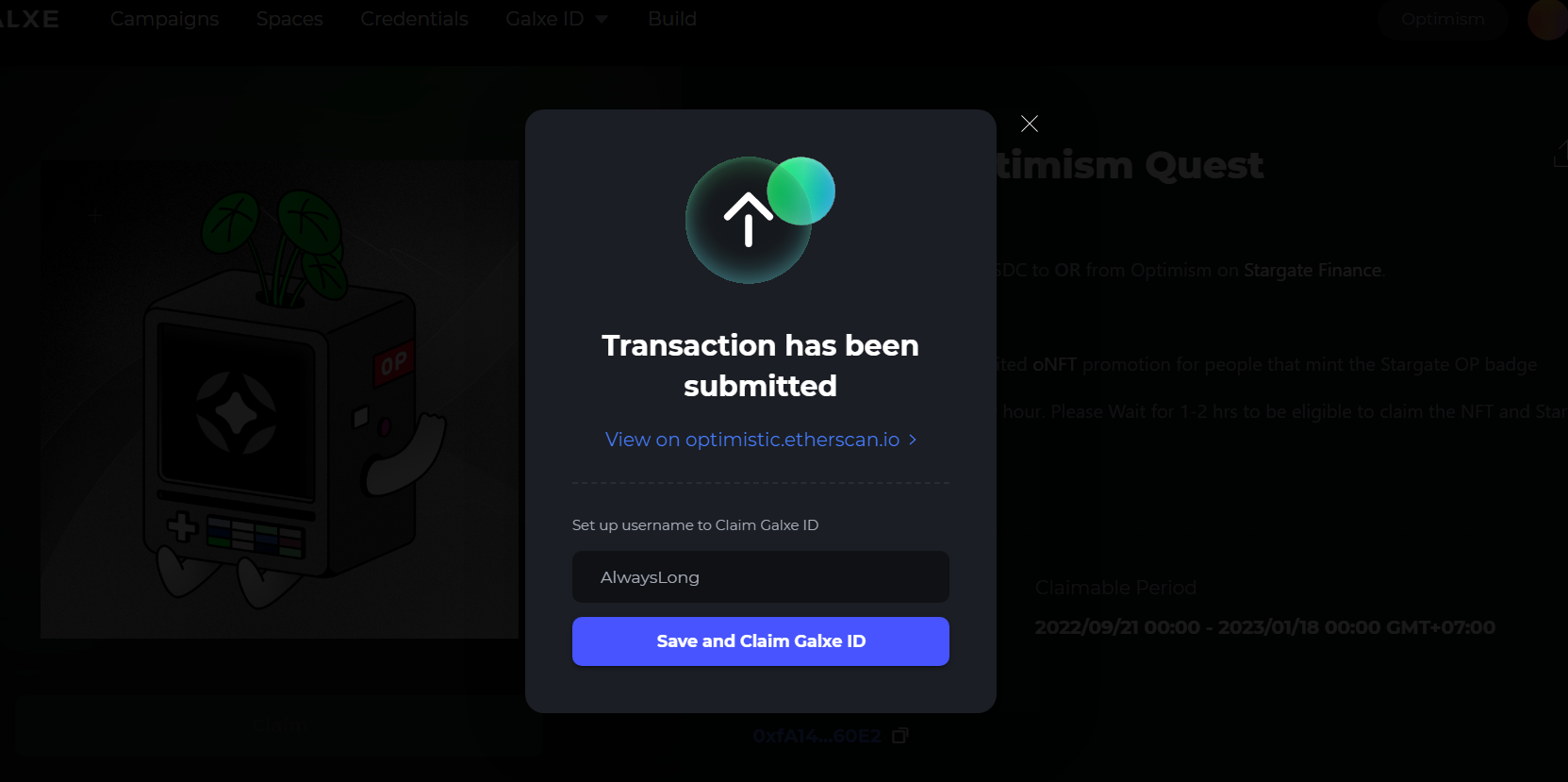Click the user avatar in top bar

click(1548, 19)
